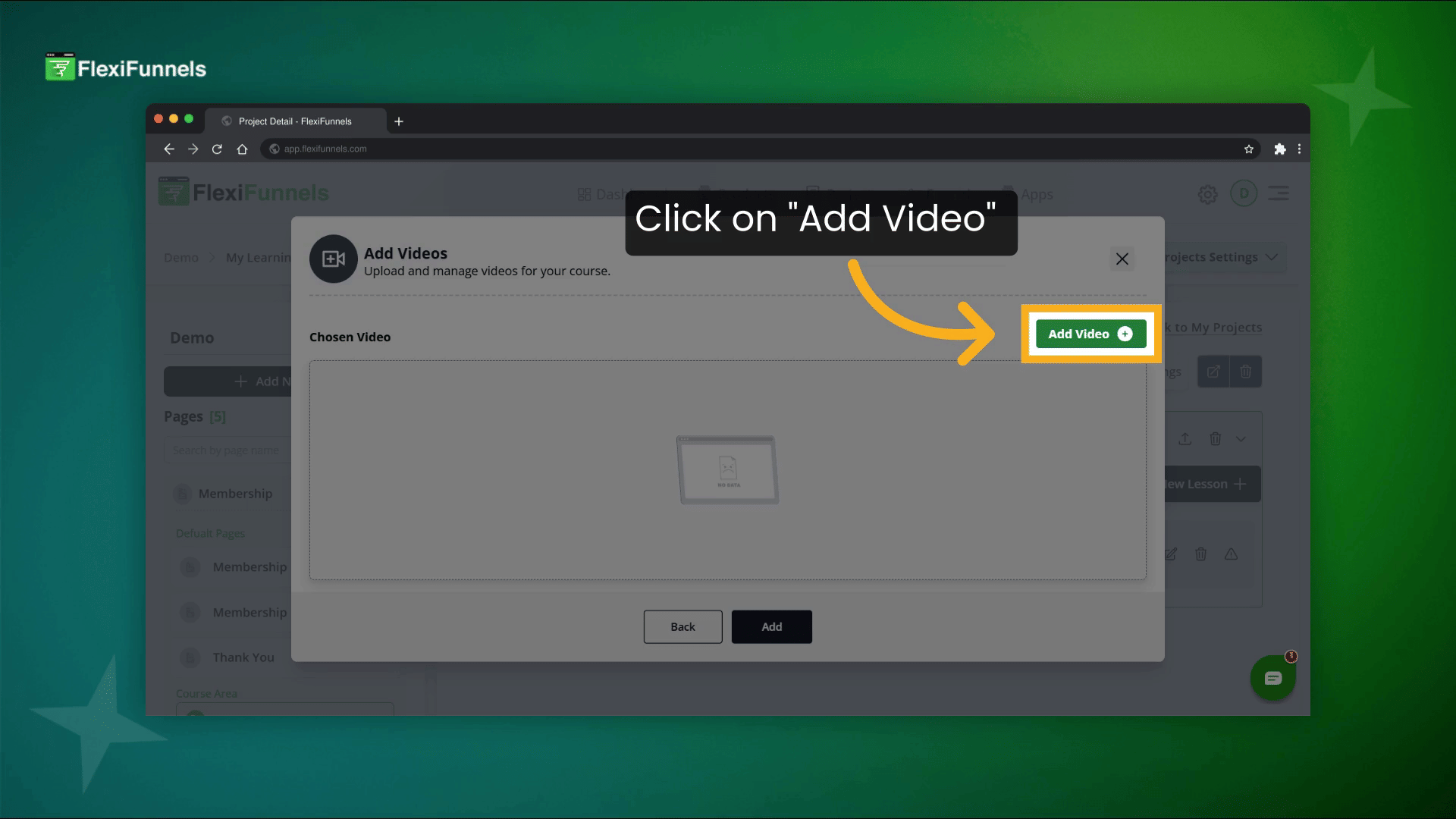Click the black Add button
Viewport: 1456px width, 819px height.
pos(771,626)
